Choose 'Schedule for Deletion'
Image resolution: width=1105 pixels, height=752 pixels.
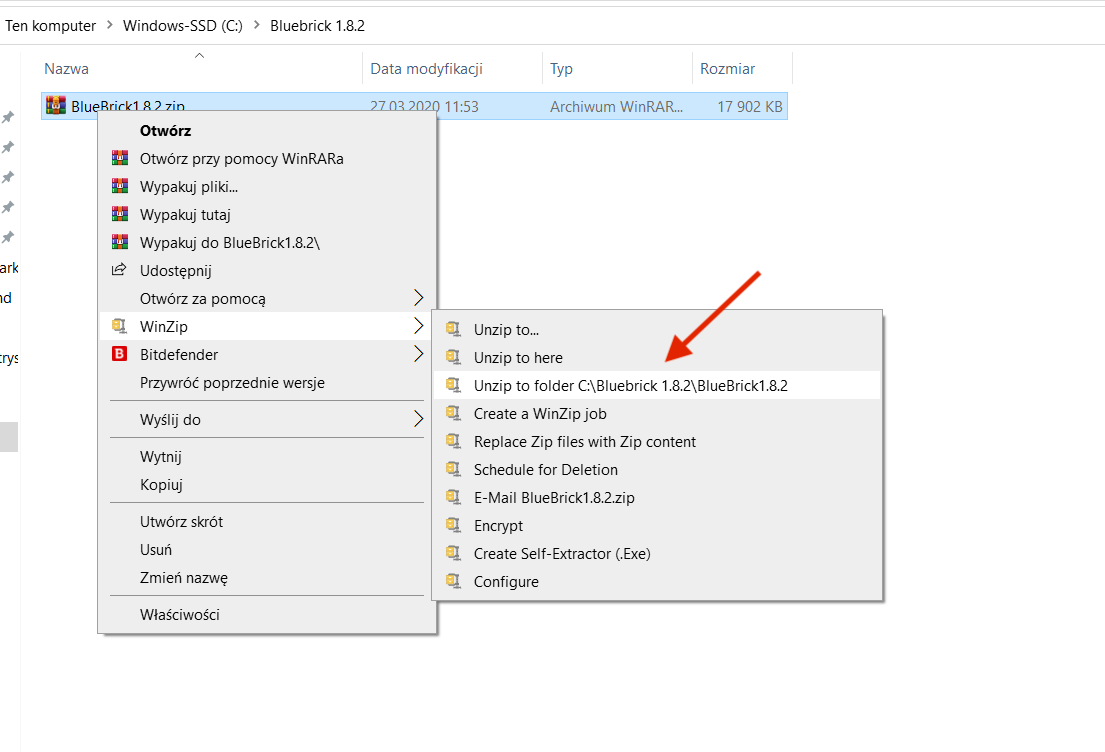[657, 469]
